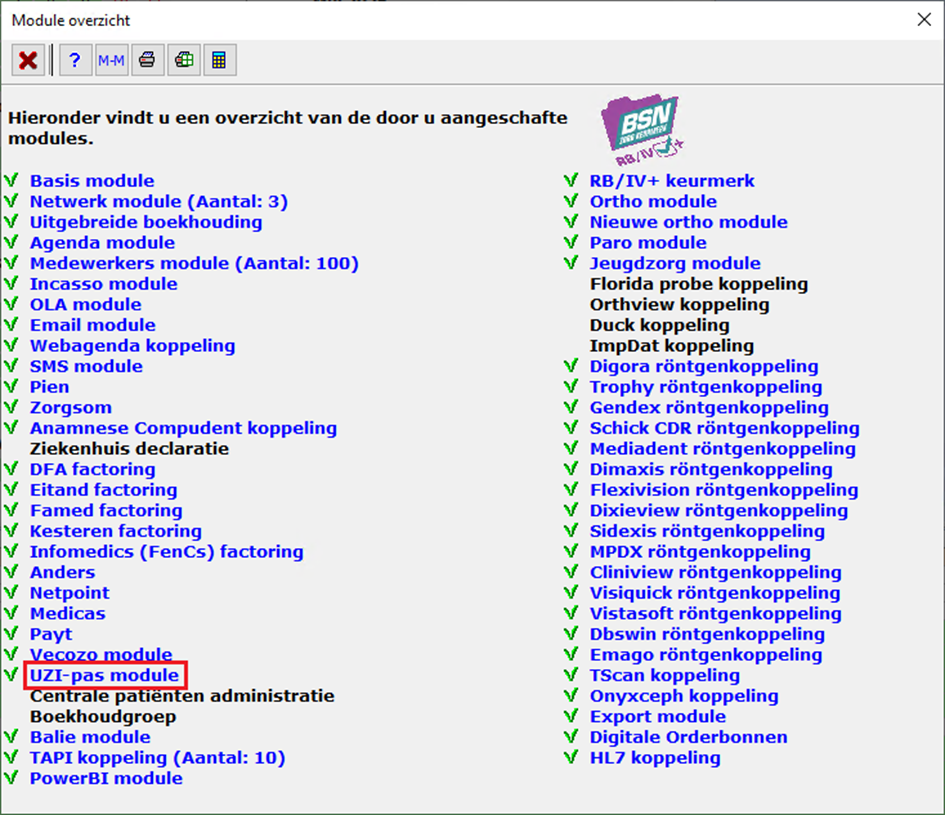Open Digitale Orderbonnen link
Viewport: 945px width, 815px height.
click(688, 737)
